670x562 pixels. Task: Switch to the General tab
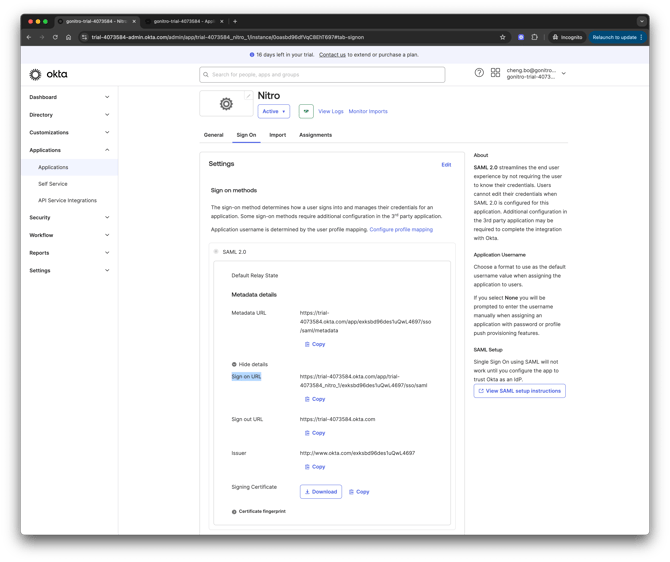213,135
